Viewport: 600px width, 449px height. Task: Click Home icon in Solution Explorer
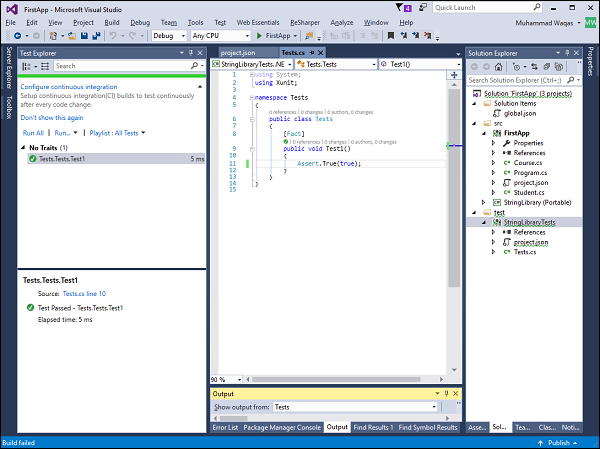pos(498,66)
